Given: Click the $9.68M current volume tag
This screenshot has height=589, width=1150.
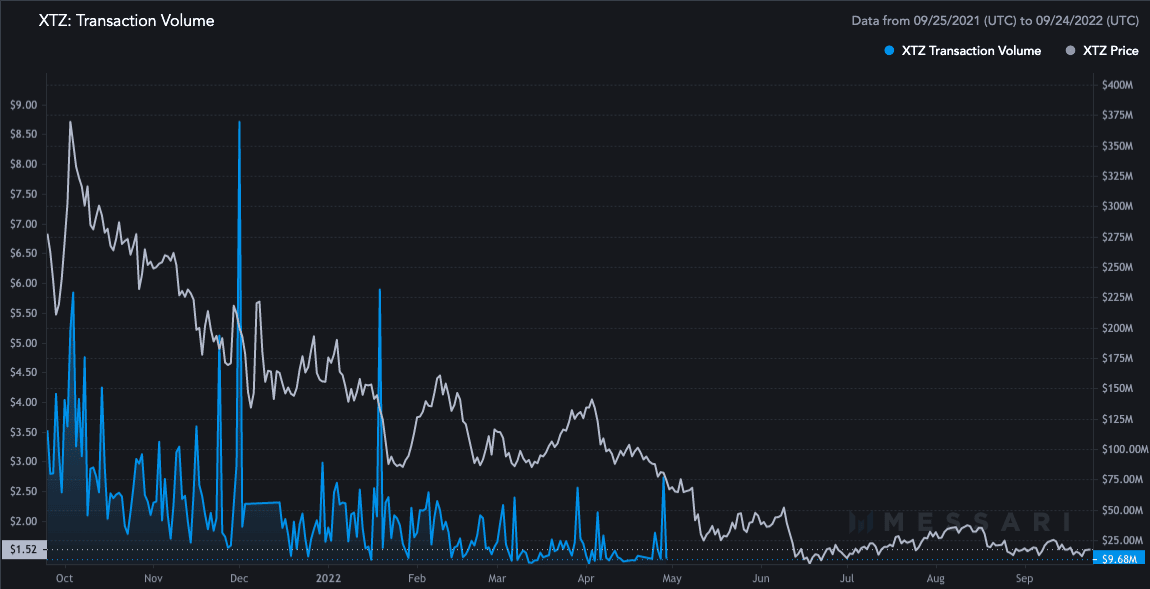Looking at the screenshot, I should (1116, 558).
